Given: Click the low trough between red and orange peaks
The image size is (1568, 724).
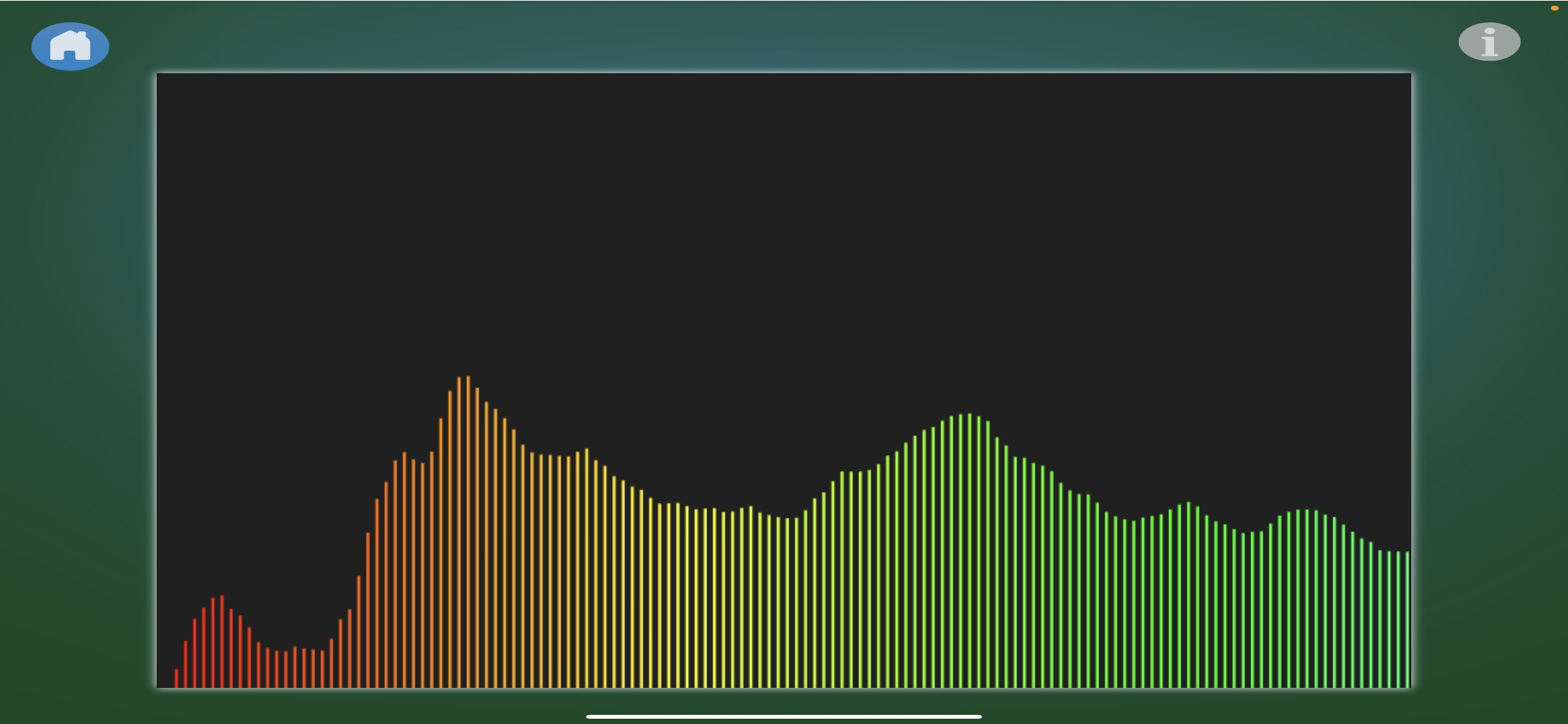Looking at the screenshot, I should point(285,669).
